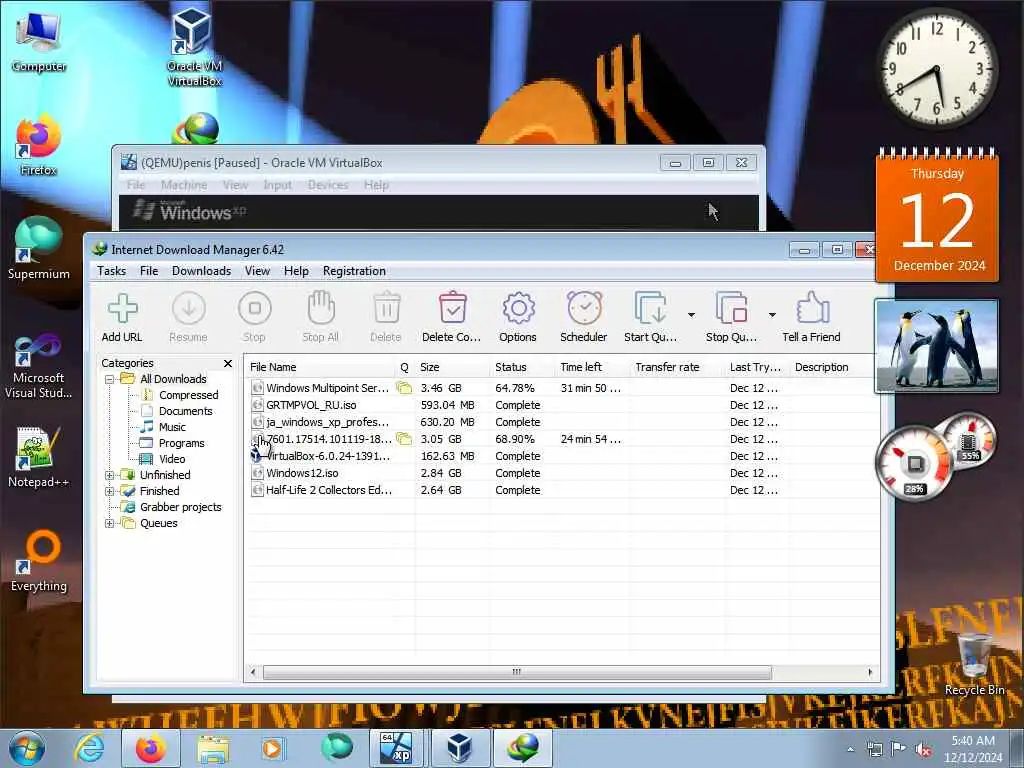Click the Windows Start orb
Image resolution: width=1024 pixels, height=768 pixels.
pyautogui.click(x=27, y=748)
